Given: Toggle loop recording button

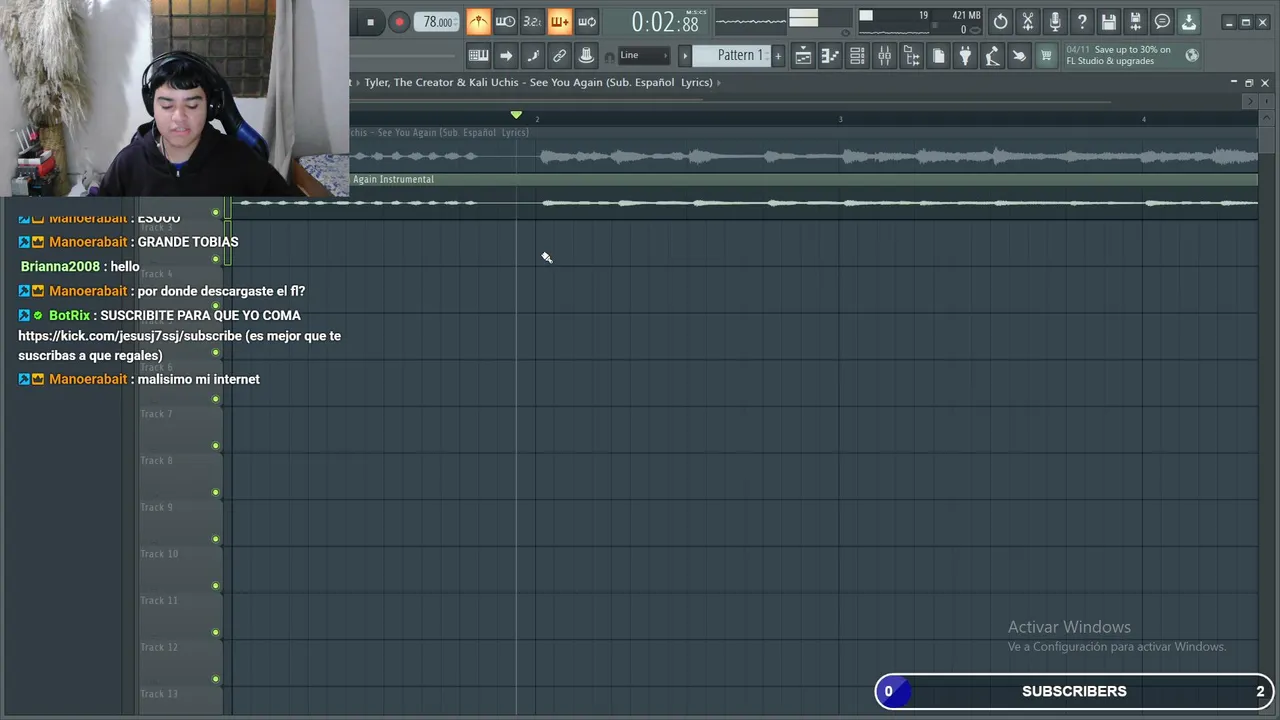Looking at the screenshot, I should pos(587,22).
